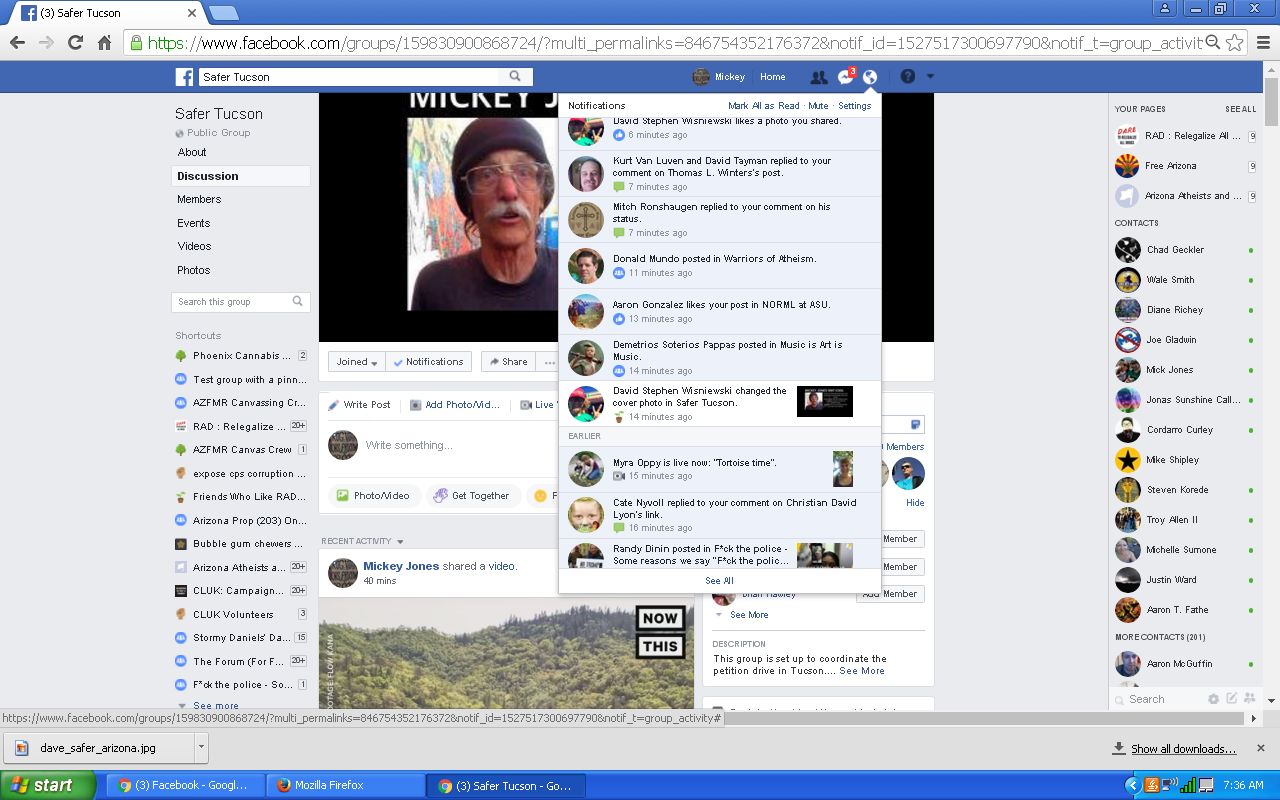Toggle the group Notifications button
1280x800 pixels.
[x=428, y=362]
